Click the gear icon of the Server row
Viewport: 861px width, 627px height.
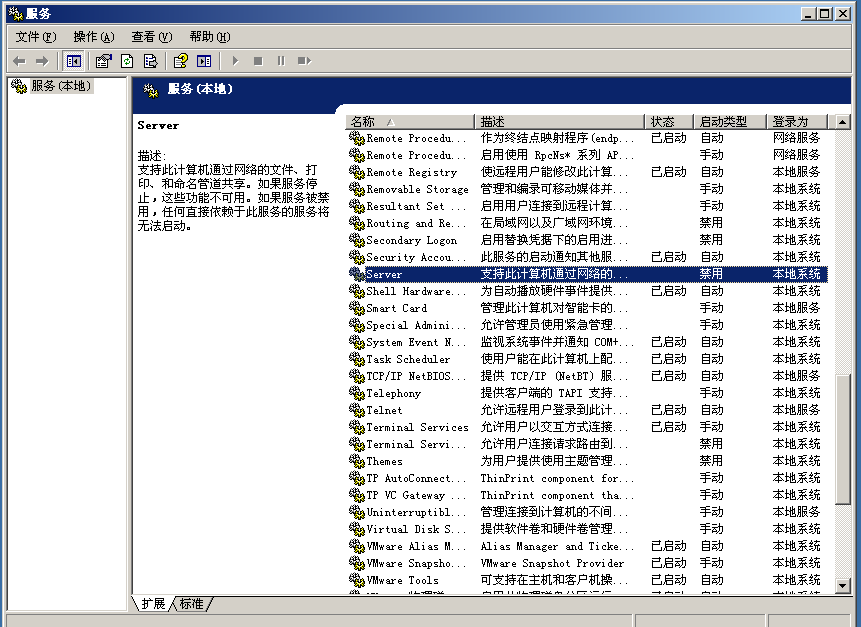(x=356, y=274)
